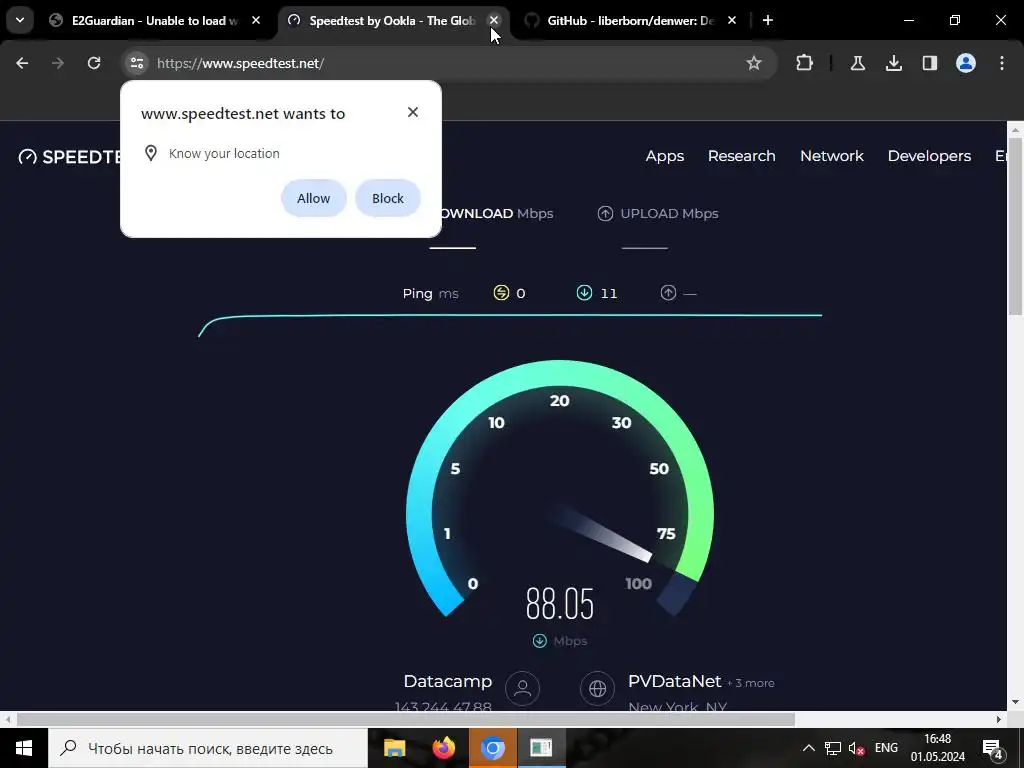The height and width of the screenshot is (768, 1024).
Task: Go forward to the next page
Action: click(x=58, y=63)
